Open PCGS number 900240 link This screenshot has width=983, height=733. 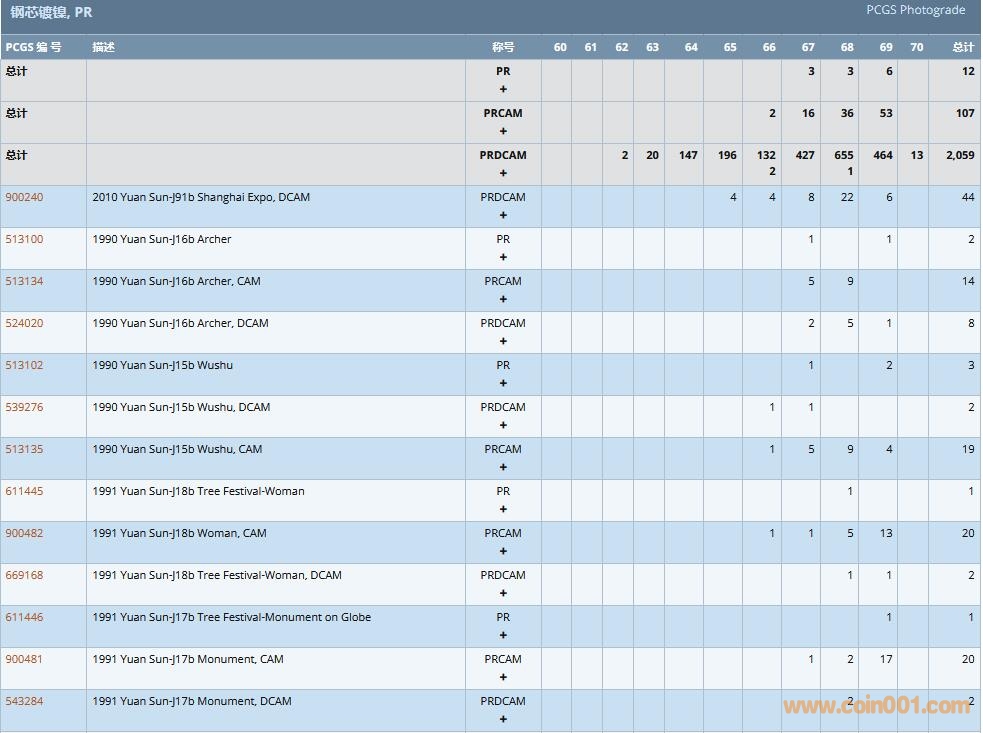[x=24, y=197]
